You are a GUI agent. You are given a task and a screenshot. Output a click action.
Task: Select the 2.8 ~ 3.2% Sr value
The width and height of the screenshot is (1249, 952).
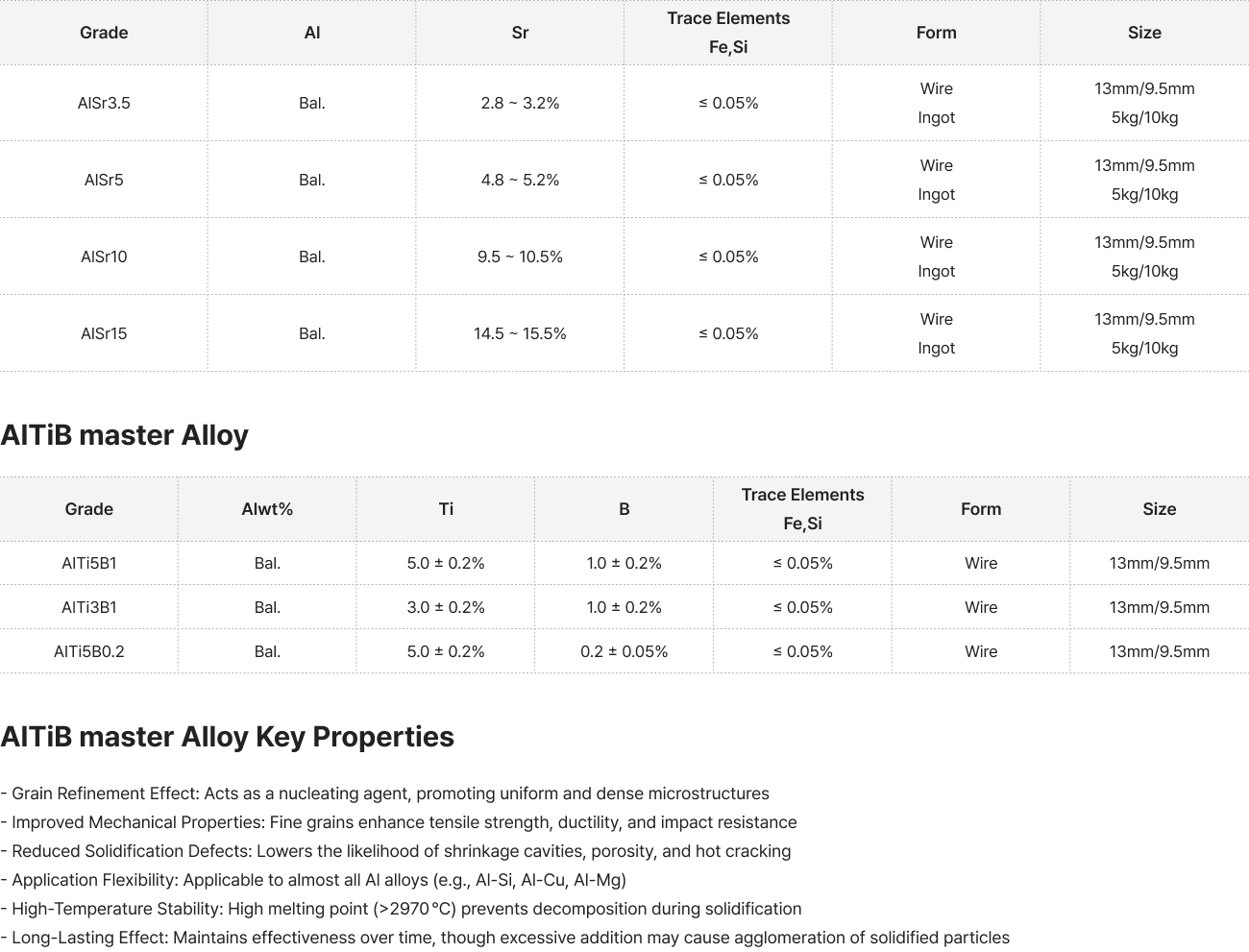(520, 103)
